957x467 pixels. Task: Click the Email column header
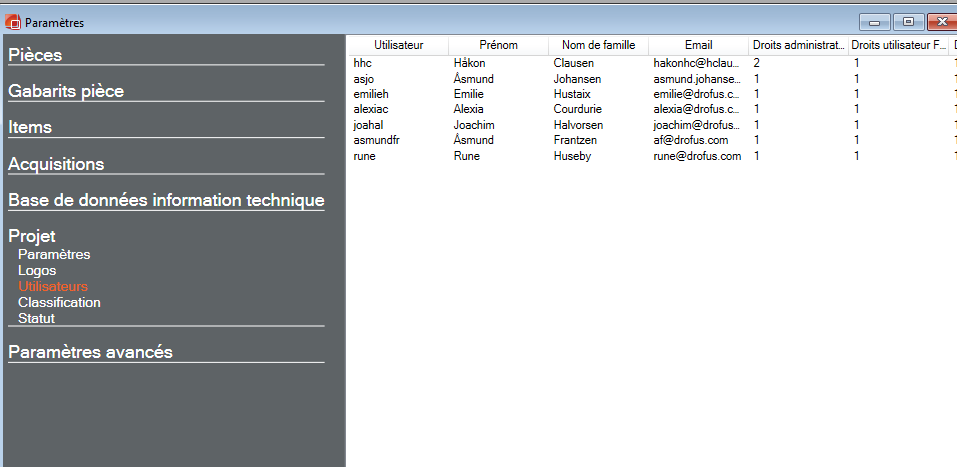pos(698,45)
